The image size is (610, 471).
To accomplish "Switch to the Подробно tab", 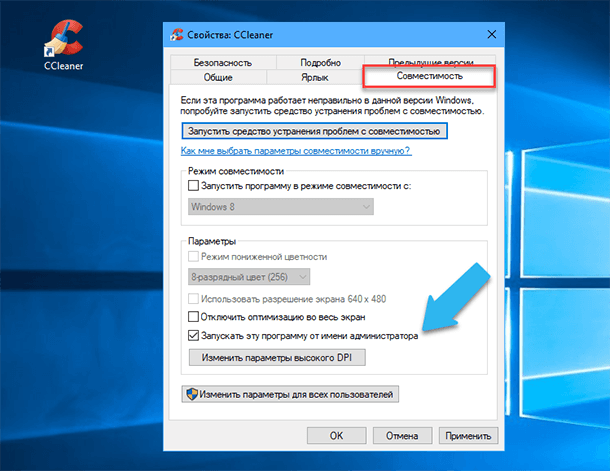I will pos(320,63).
